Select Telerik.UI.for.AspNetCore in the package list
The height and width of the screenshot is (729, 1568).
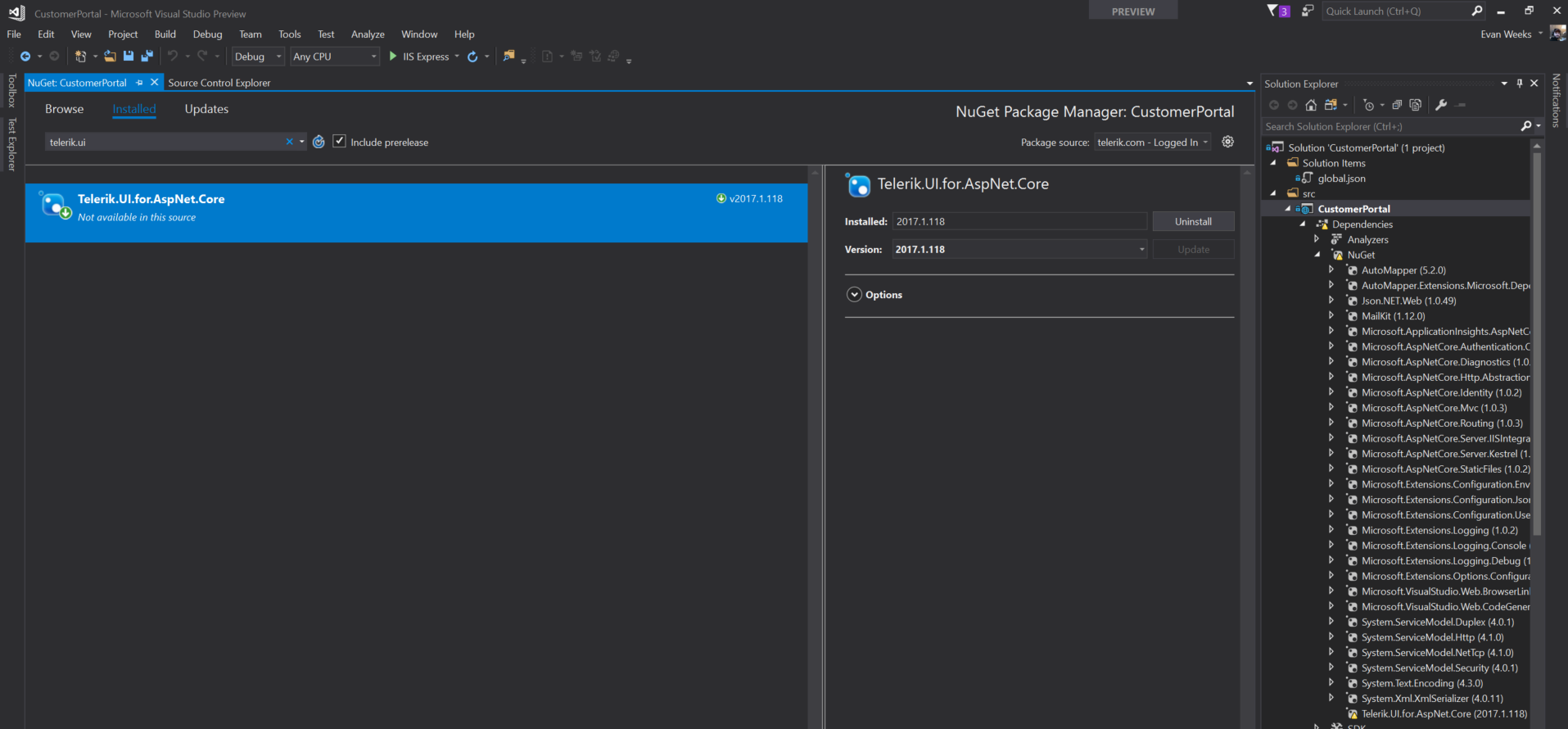click(x=416, y=212)
